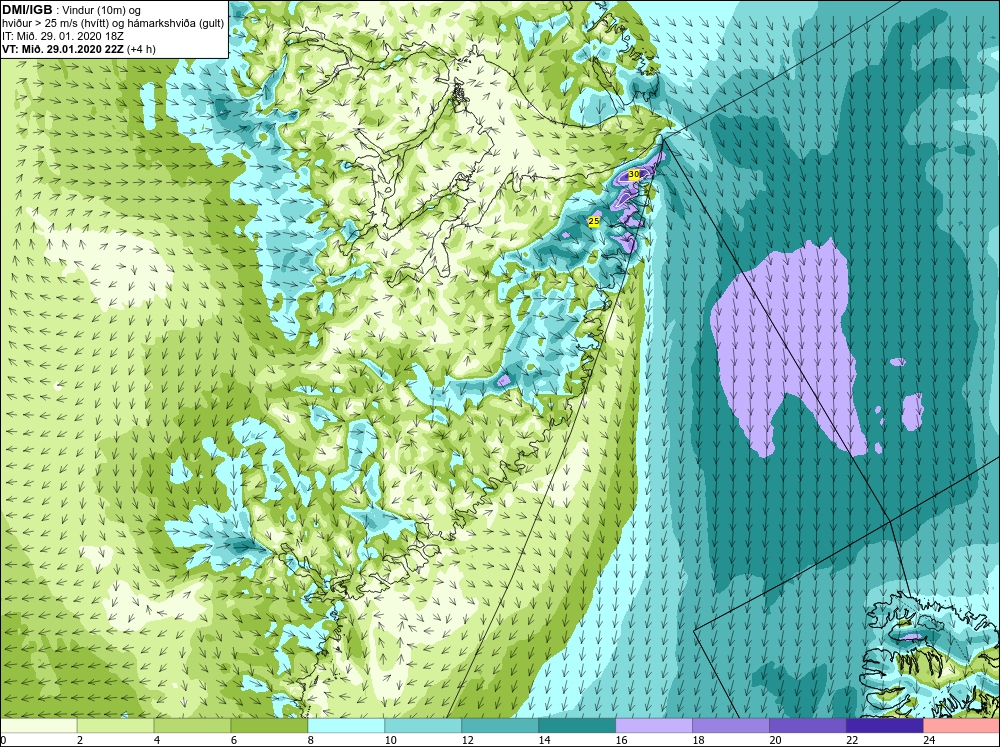Click the legend label 24
The image size is (1000, 747).
point(929,740)
